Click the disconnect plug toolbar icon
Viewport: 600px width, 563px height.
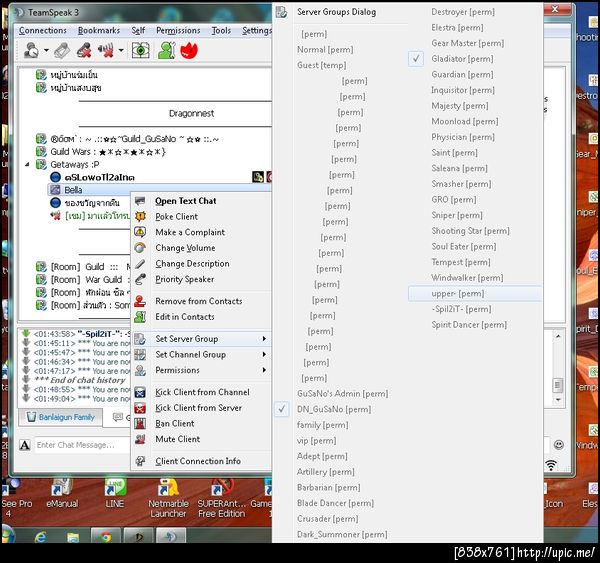pyautogui.click(x=62, y=50)
